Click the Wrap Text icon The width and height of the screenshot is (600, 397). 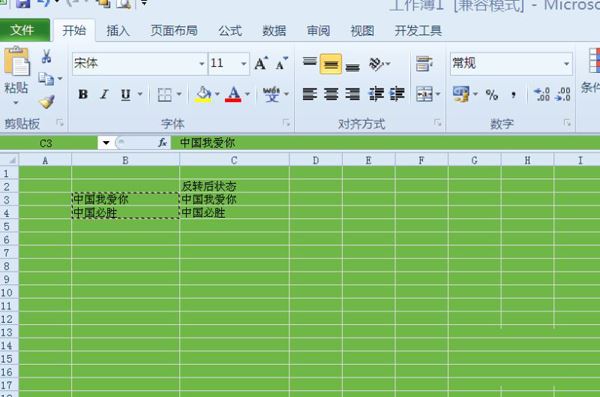click(x=424, y=64)
